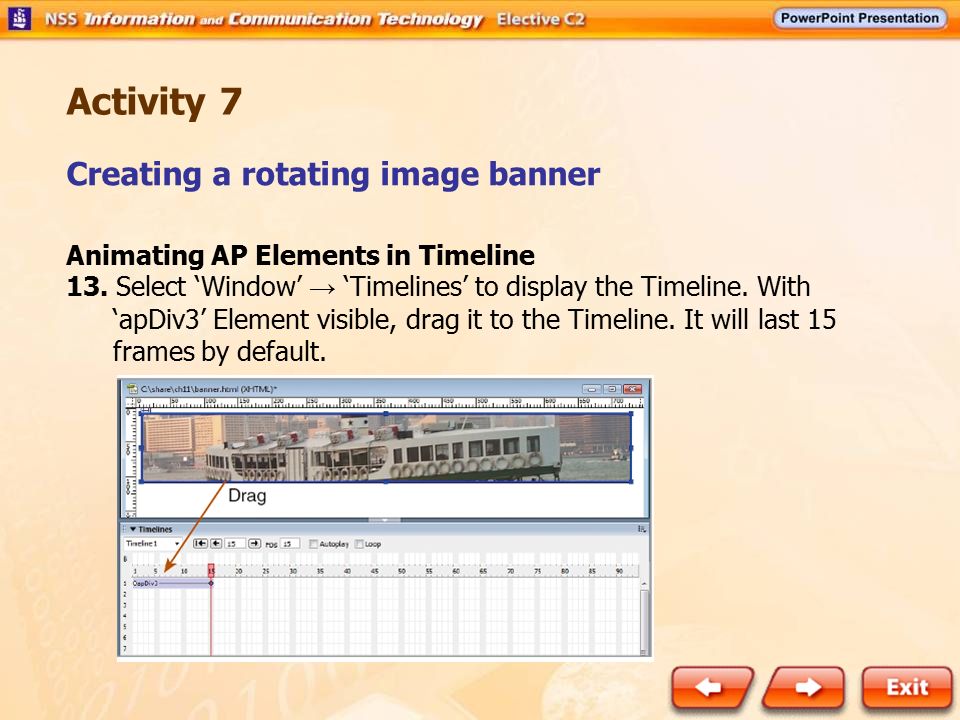
Task: Click the NSS logo icon at top left
Action: 20,18
